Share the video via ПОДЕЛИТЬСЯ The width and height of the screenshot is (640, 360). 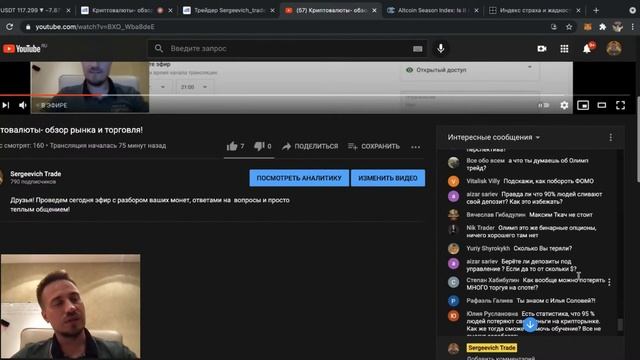point(310,146)
